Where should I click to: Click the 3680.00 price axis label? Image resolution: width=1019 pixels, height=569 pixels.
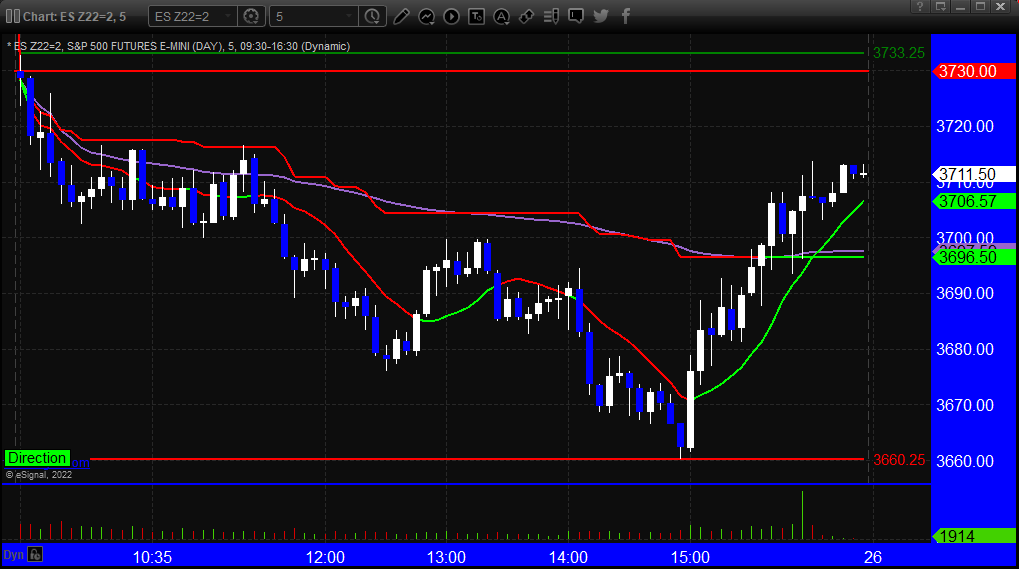pyautogui.click(x=965, y=349)
